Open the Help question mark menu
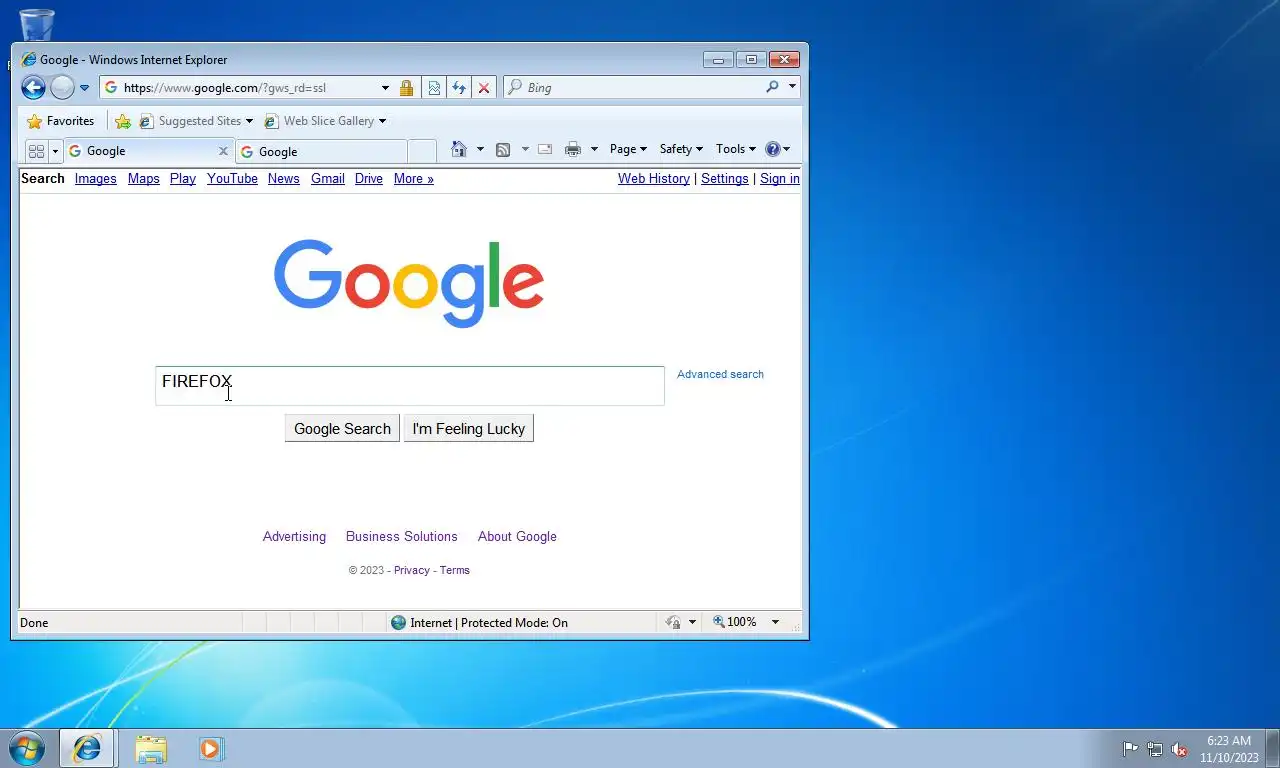Image resolution: width=1280 pixels, height=768 pixels. [x=778, y=149]
